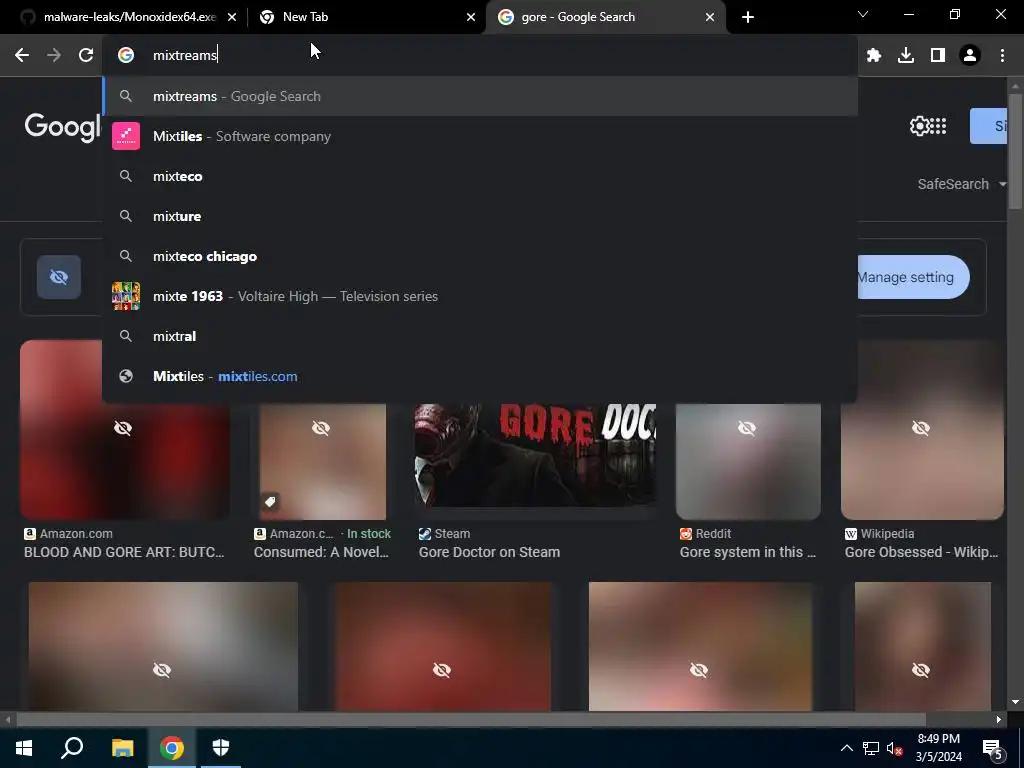Screen dimensions: 1024x768
Task: Click the Gore Doctor game thumbnail
Action: click(536, 455)
